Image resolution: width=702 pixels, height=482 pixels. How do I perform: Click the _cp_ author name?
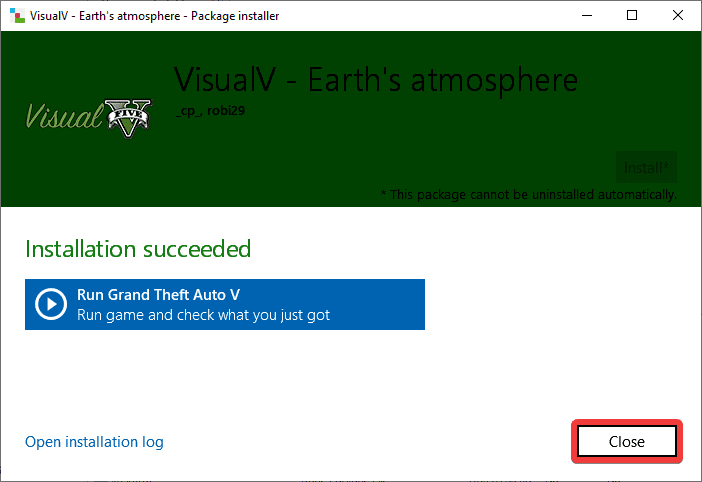(x=187, y=111)
